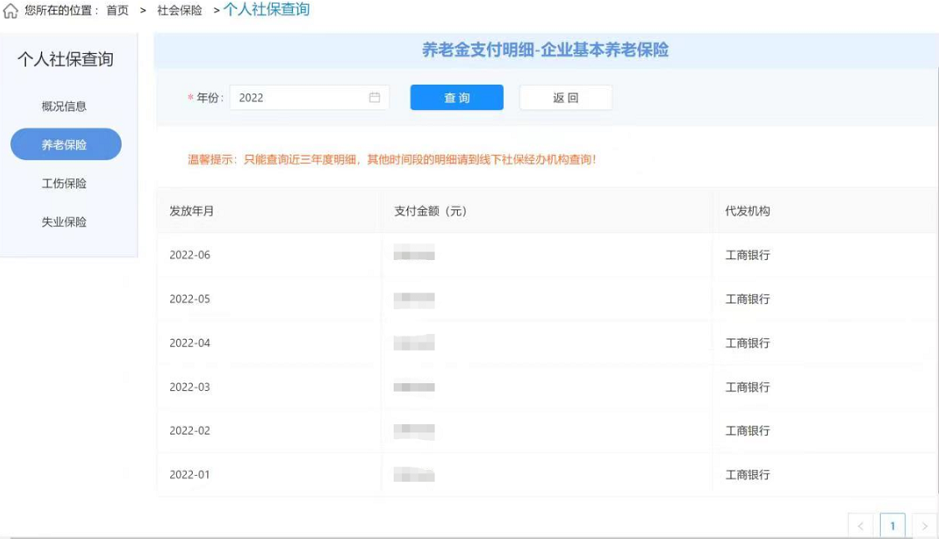Open 失业保险 sidebar item
The image size is (940, 539).
pos(64,222)
